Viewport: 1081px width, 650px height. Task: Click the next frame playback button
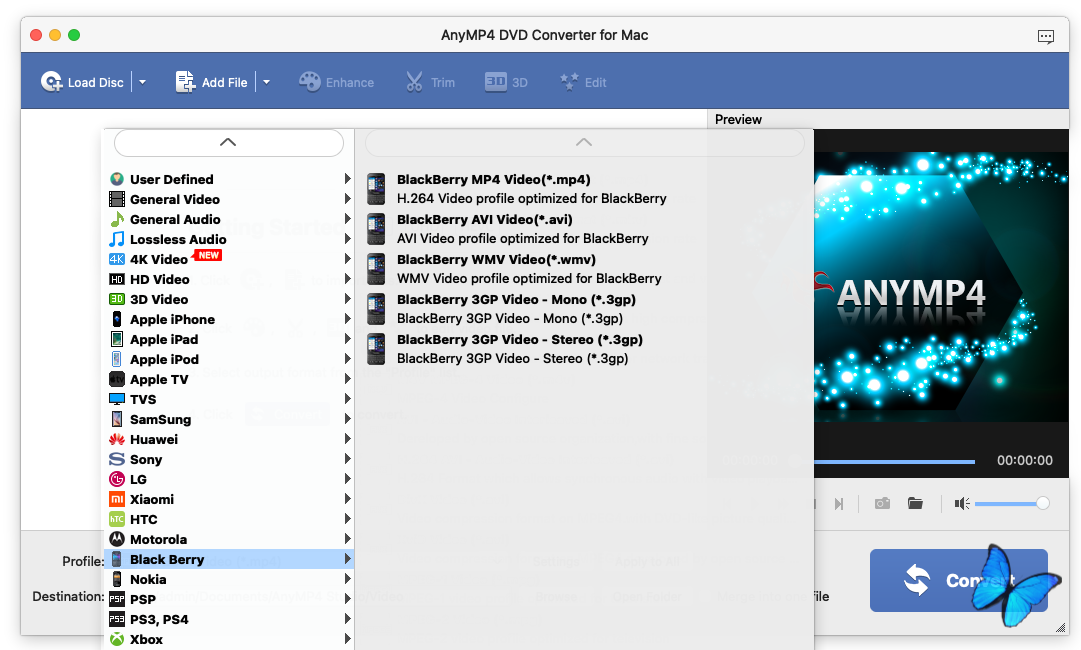tap(839, 503)
